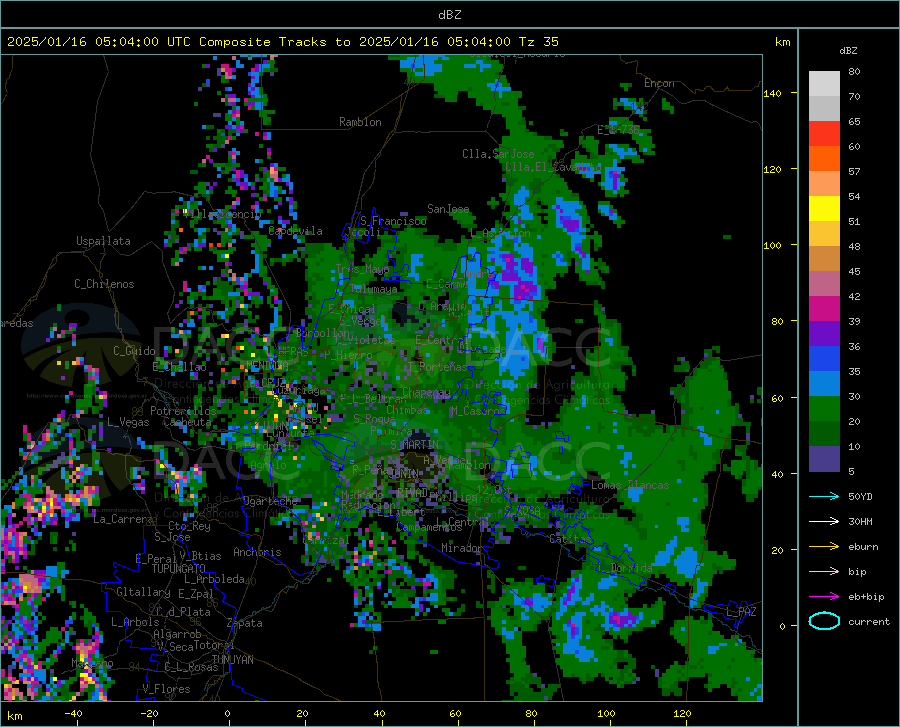Click the C_Chilenos map label
Viewport: 900px width, 727px height.
click(104, 284)
